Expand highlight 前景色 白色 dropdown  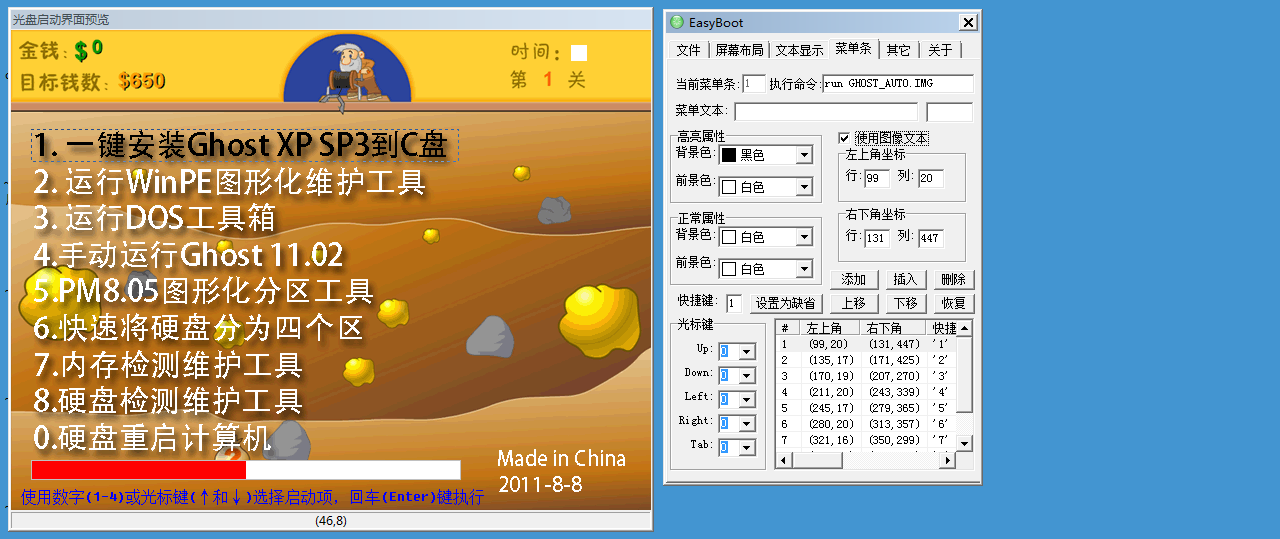coord(804,187)
